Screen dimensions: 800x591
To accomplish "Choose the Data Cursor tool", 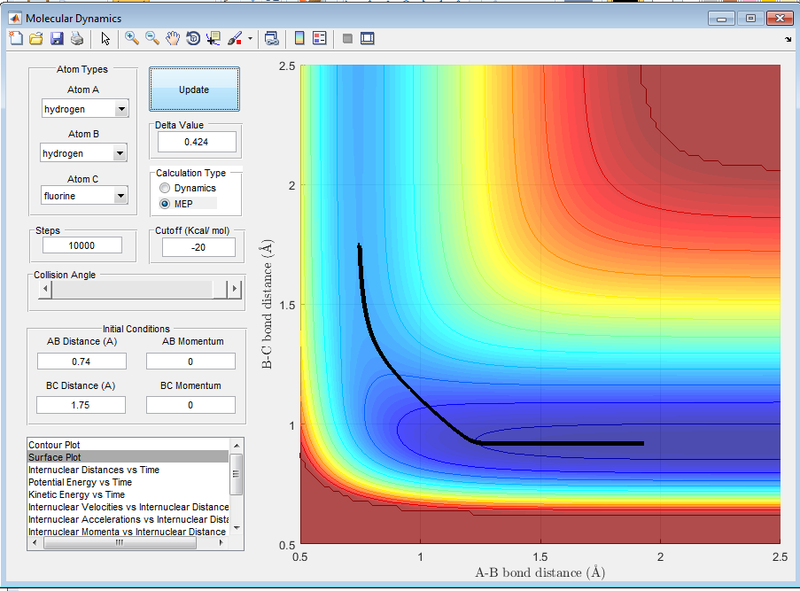I will 213,38.
